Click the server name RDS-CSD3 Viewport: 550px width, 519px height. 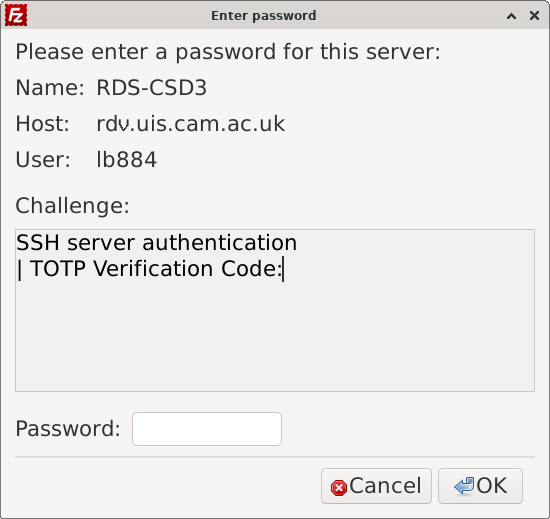[152, 87]
